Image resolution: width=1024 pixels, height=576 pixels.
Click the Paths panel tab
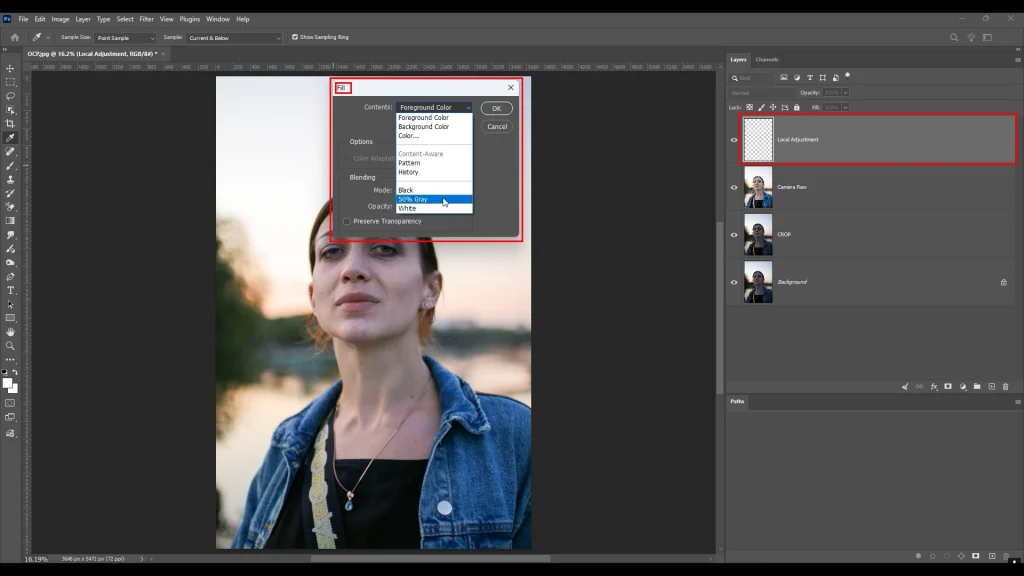pyautogui.click(x=737, y=402)
